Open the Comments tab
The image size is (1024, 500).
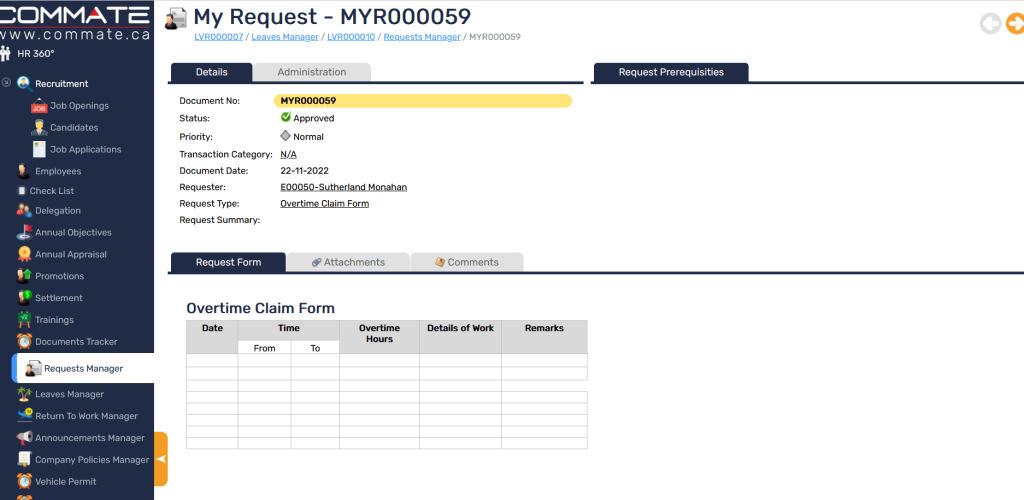pyautogui.click(x=467, y=262)
